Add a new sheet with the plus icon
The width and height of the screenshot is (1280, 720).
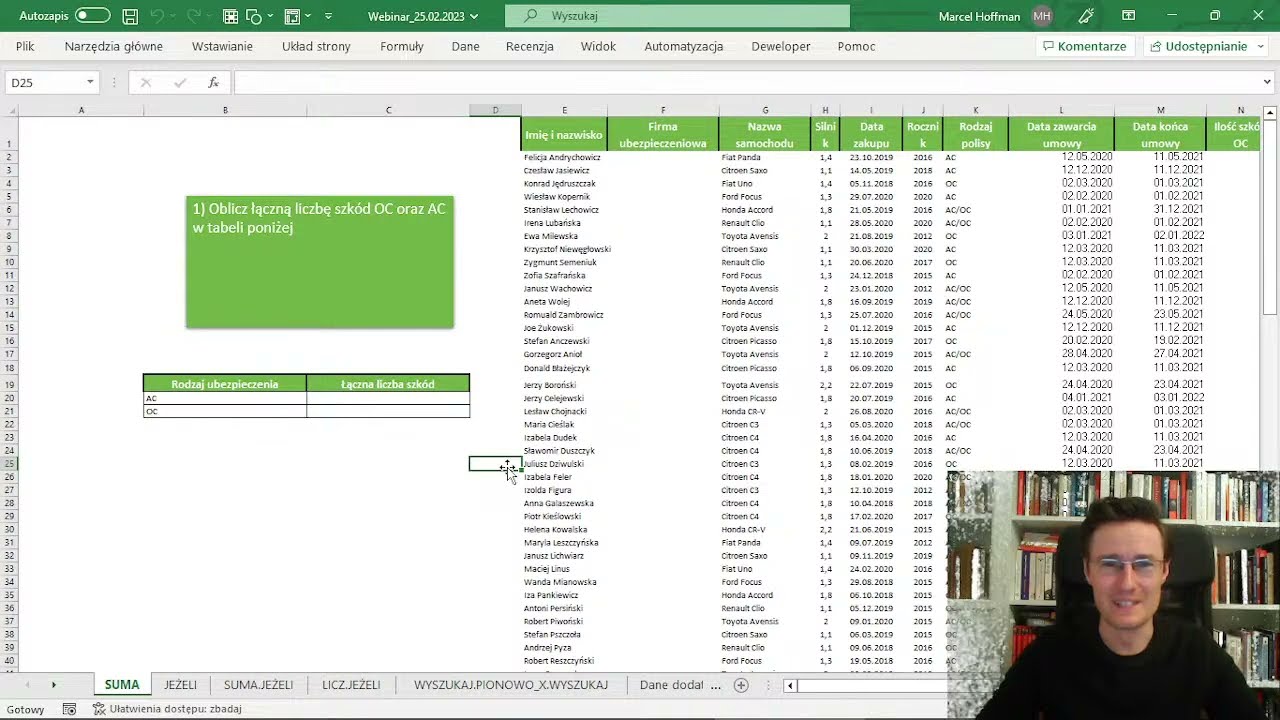pos(741,685)
